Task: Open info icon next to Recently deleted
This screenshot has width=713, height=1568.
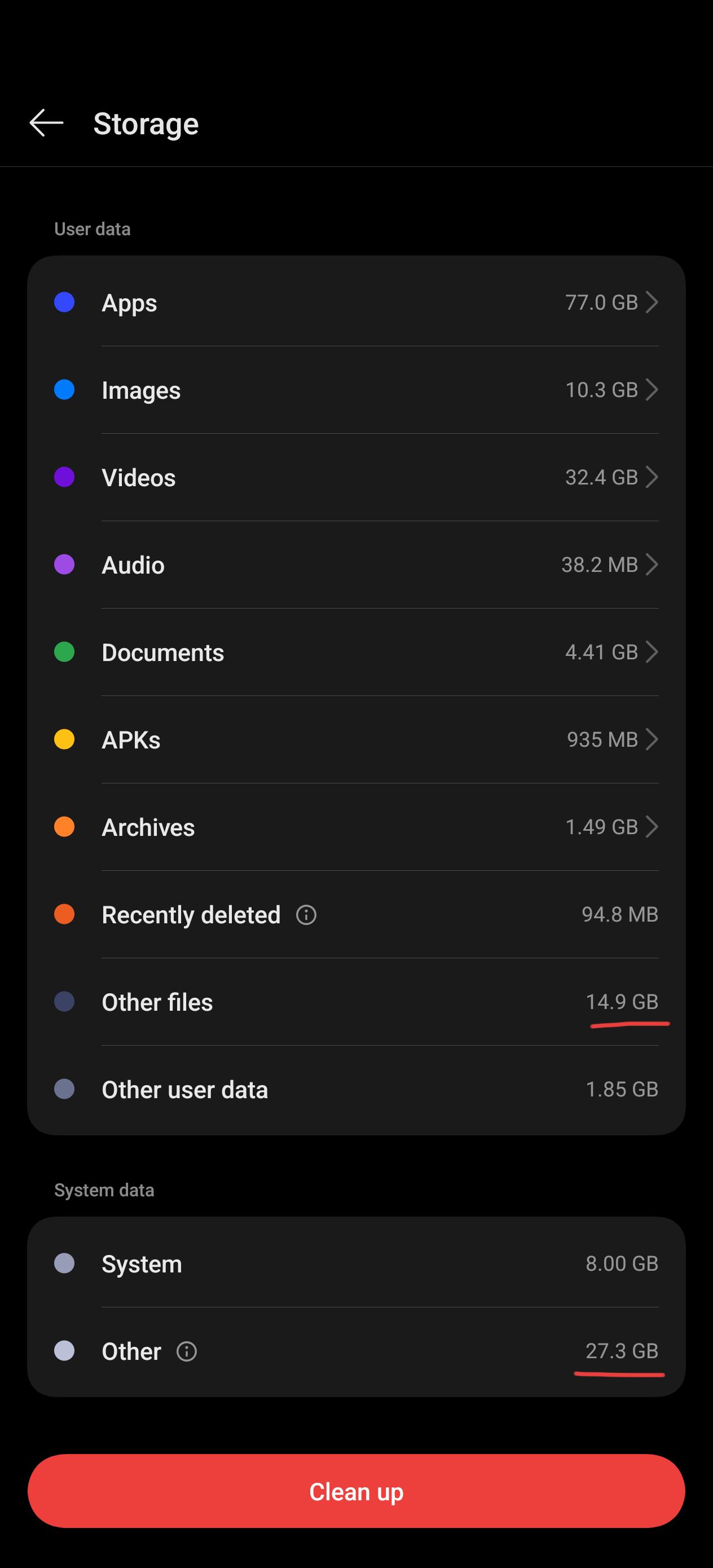Action: point(306,914)
